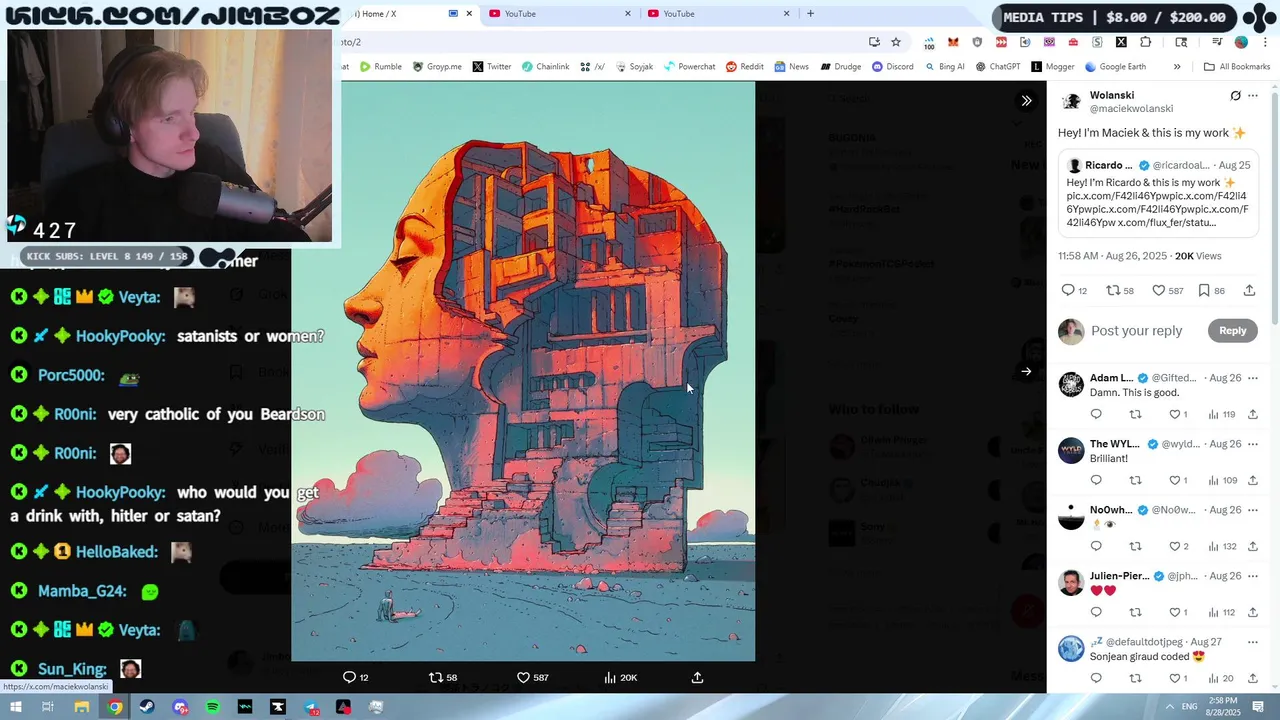
Task: Share No0wh's reply
Action: pos(1253,546)
